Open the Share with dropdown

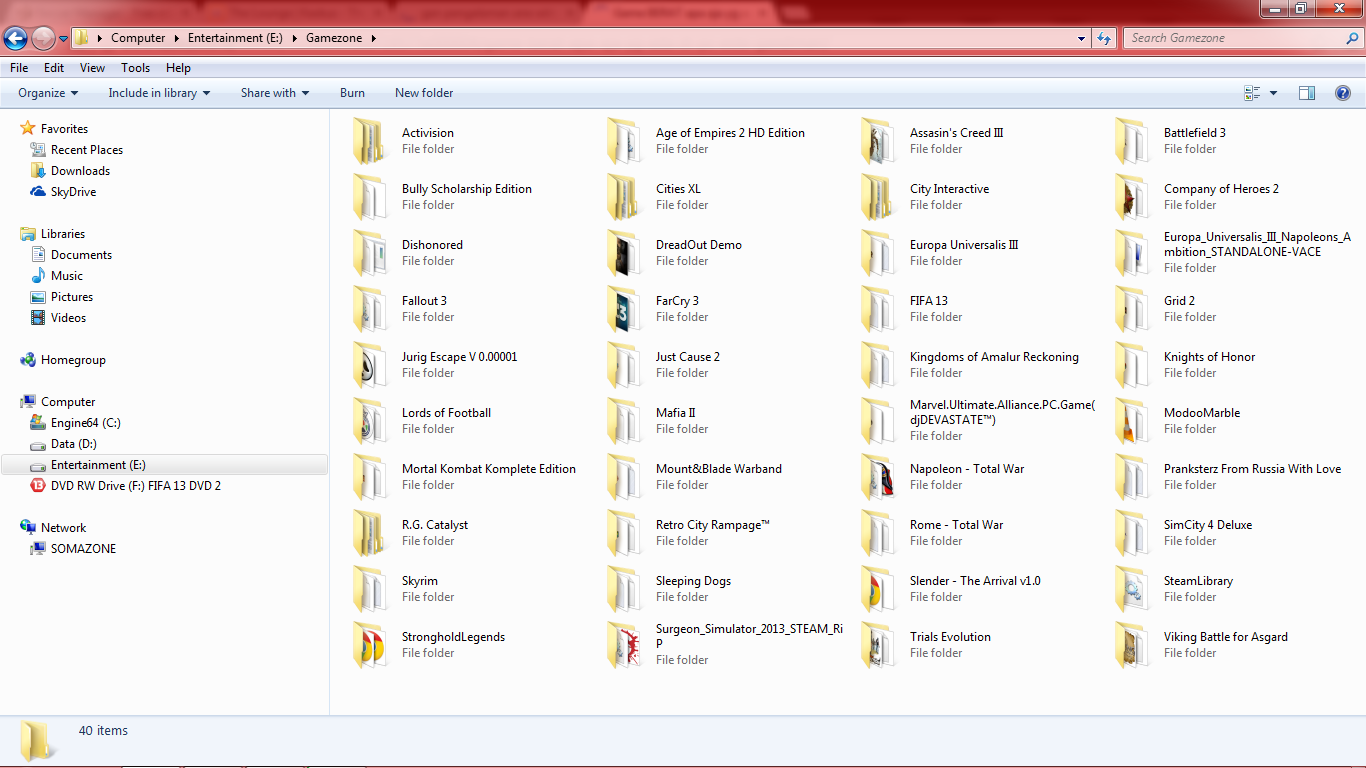[x=274, y=93]
